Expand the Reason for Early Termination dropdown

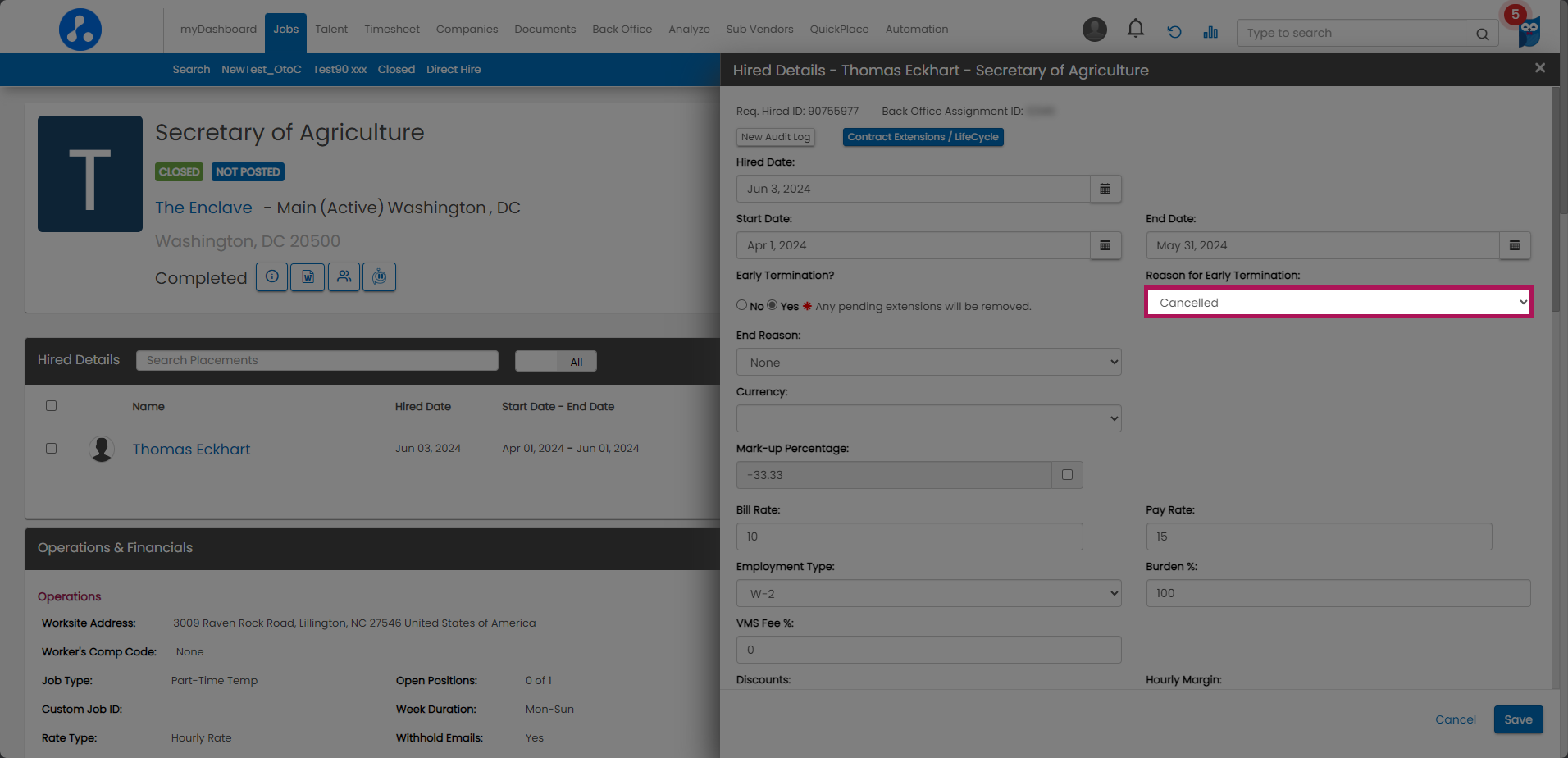1338,303
